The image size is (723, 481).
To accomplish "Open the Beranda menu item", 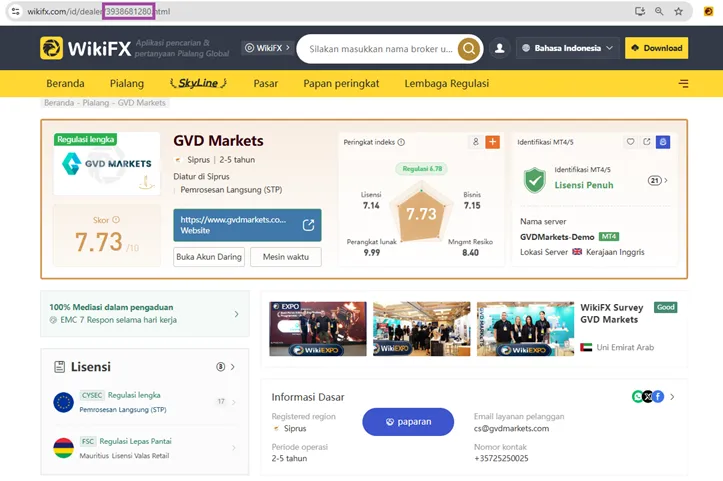I will click(65, 83).
